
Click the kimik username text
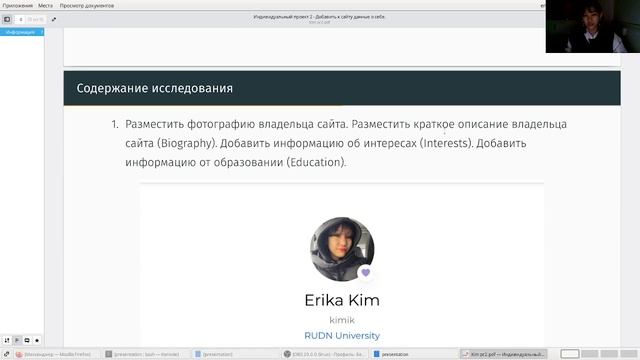[342, 320]
